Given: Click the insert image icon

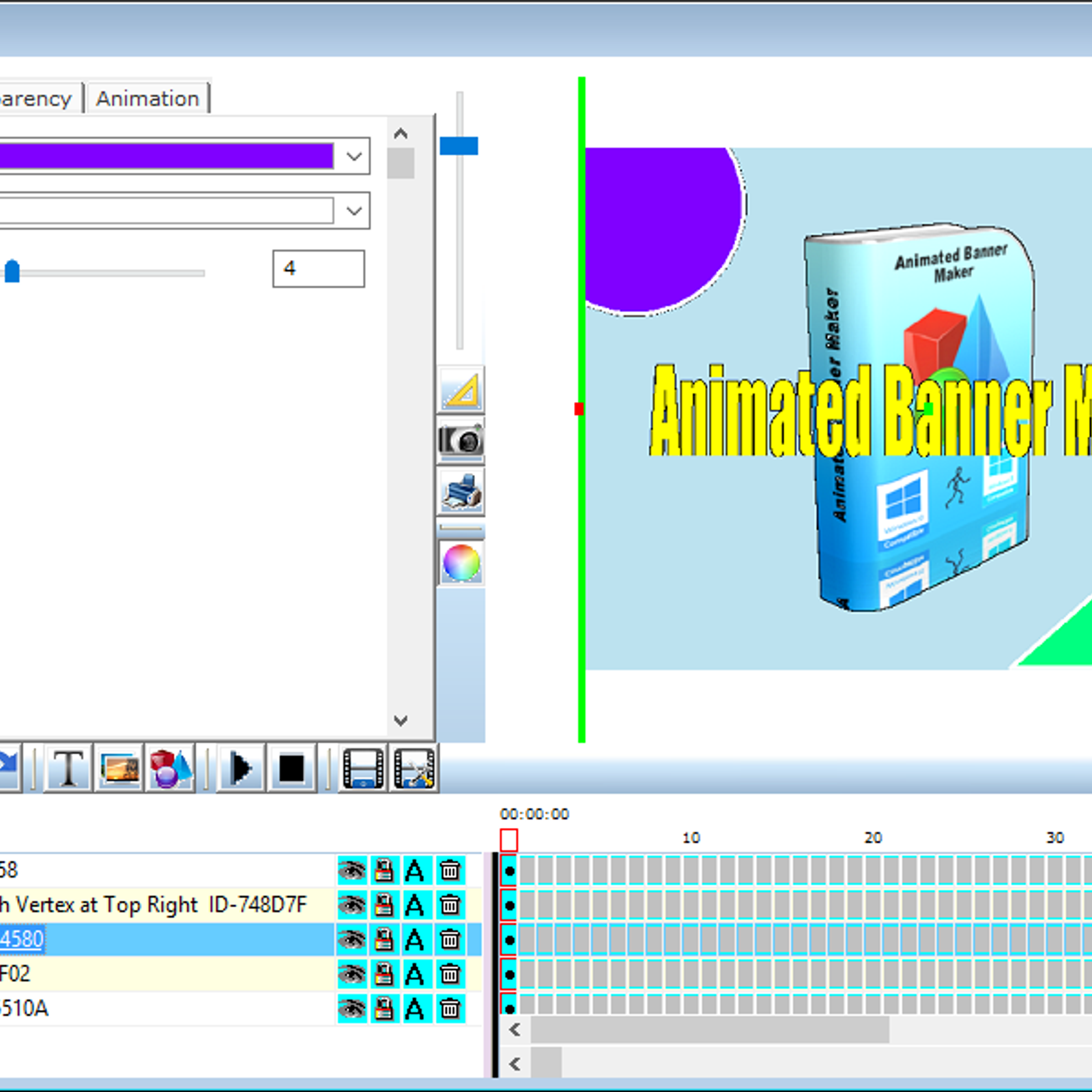Looking at the screenshot, I should pos(119,768).
